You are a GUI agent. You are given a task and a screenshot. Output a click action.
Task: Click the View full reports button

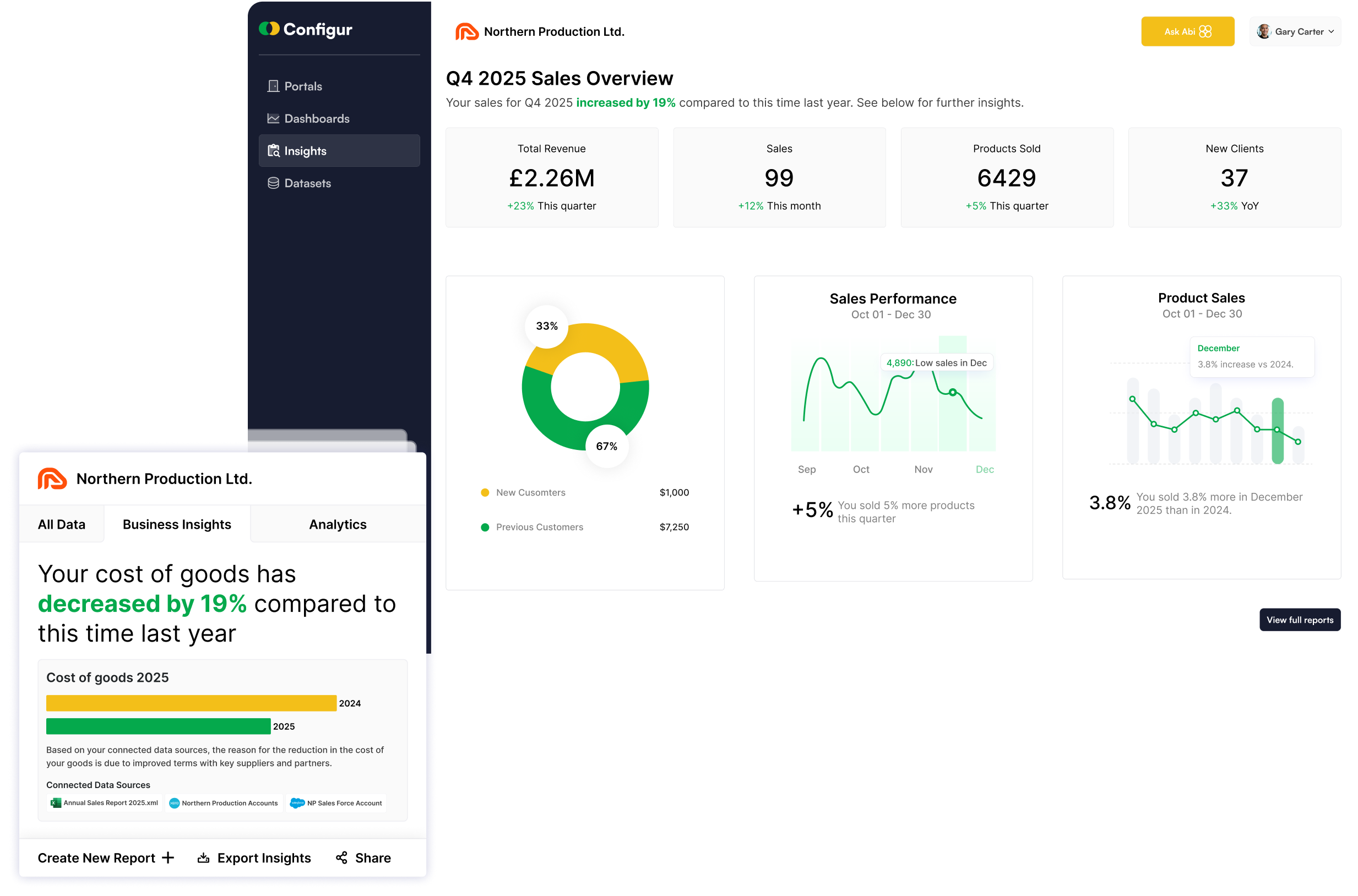click(x=1300, y=620)
